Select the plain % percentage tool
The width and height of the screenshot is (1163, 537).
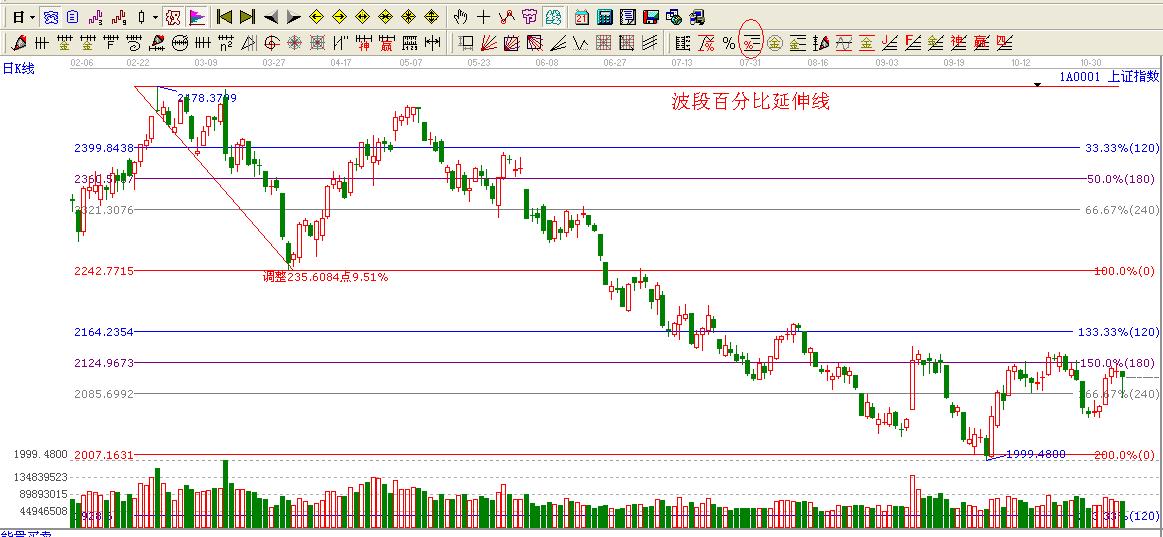pos(729,42)
